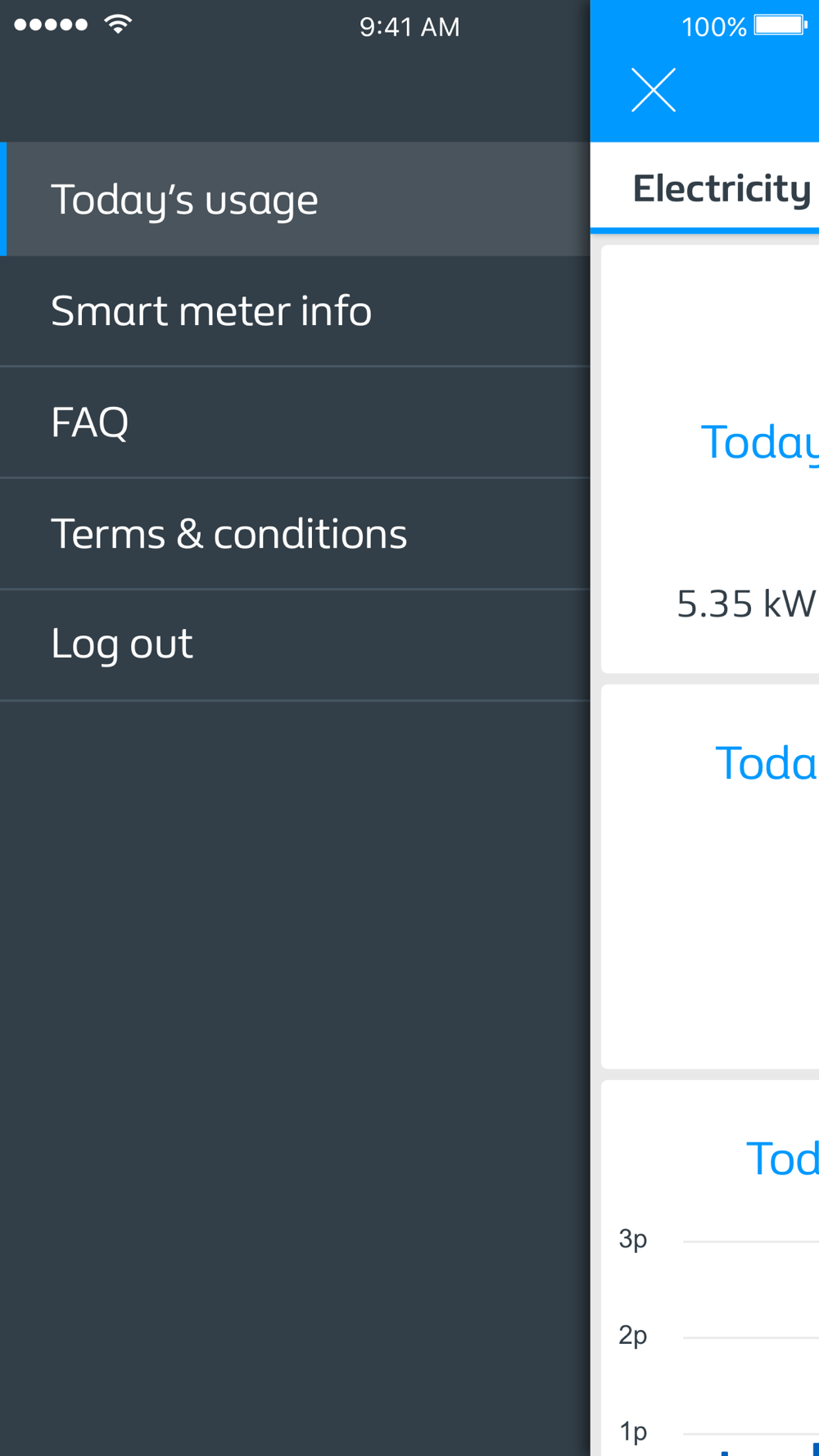
Task: Open Today's usage menu item
Action: coord(295,199)
